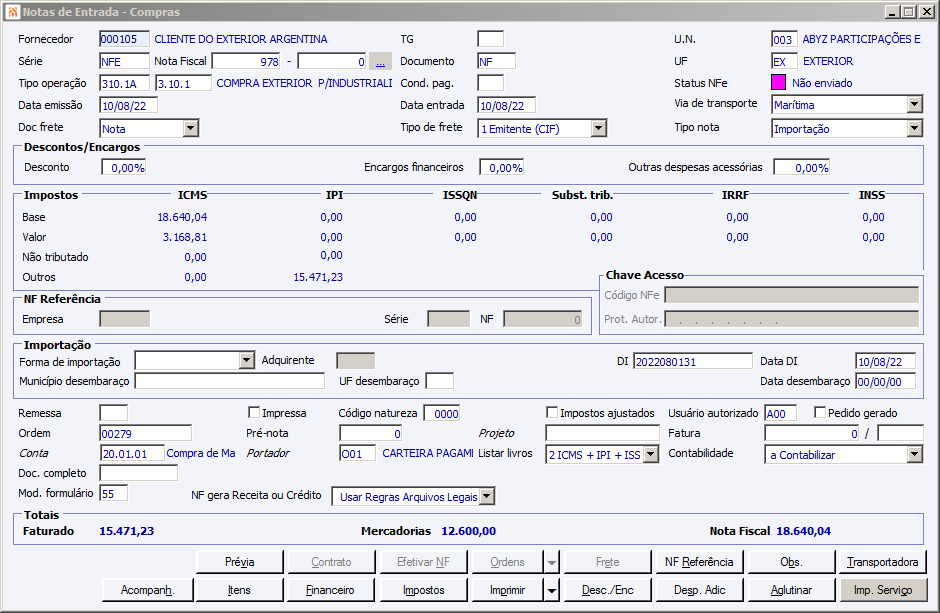Open the Tipo nota combo box
This screenshot has height=613, width=940.
coord(914,128)
